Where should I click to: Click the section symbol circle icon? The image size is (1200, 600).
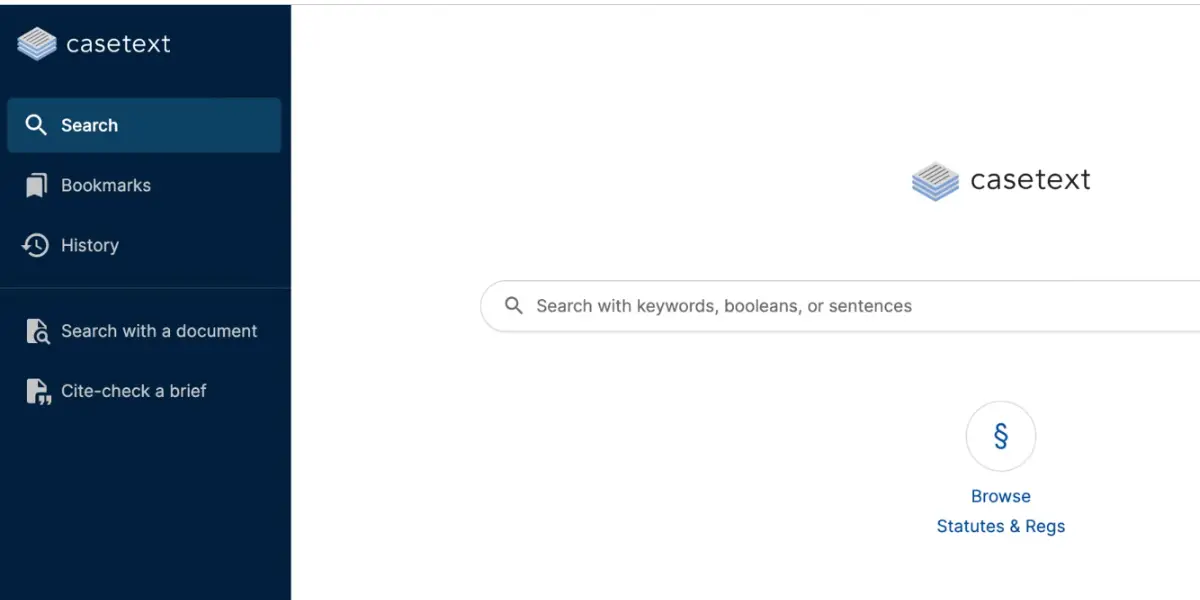(x=1001, y=436)
